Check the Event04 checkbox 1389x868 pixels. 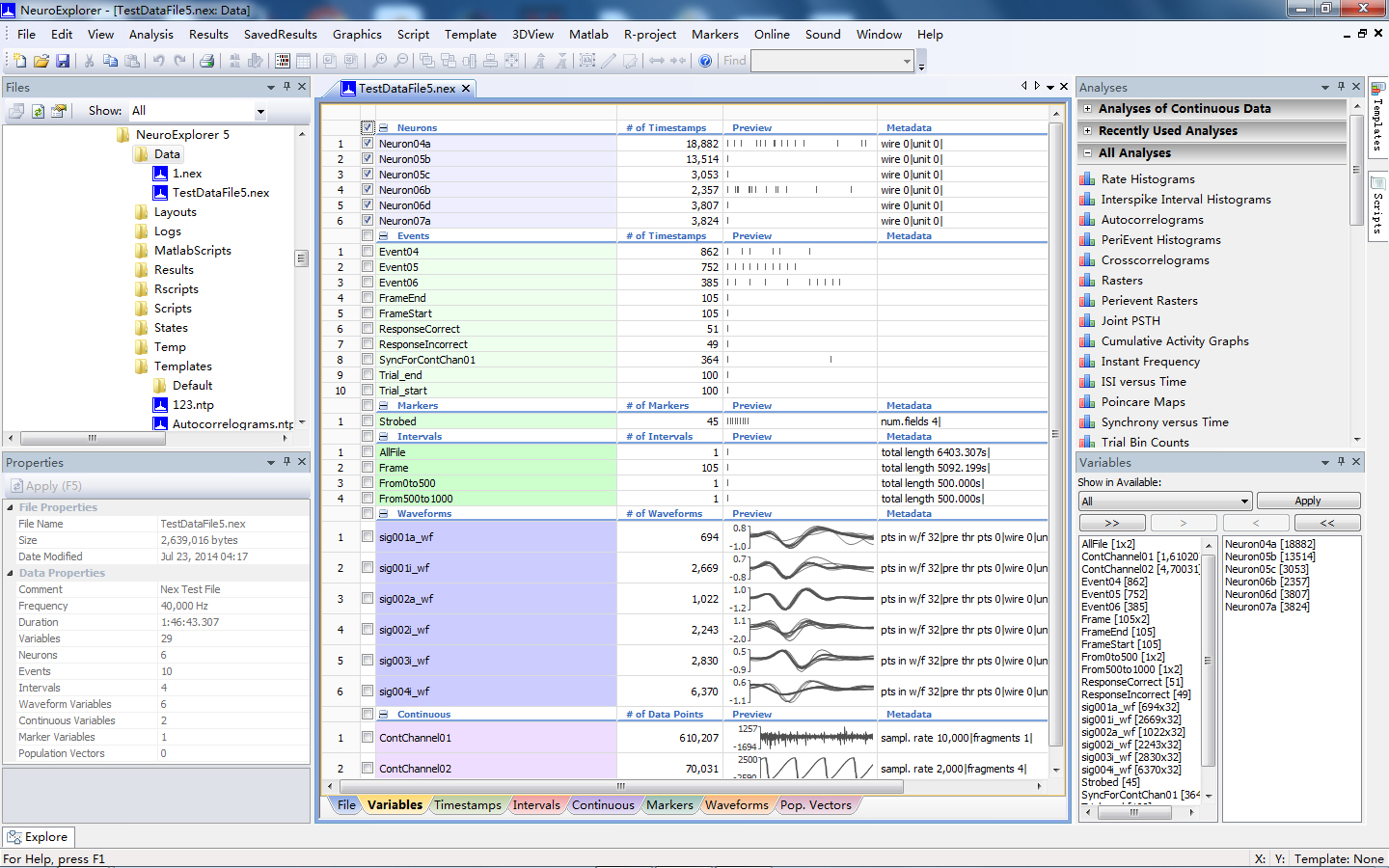368,252
